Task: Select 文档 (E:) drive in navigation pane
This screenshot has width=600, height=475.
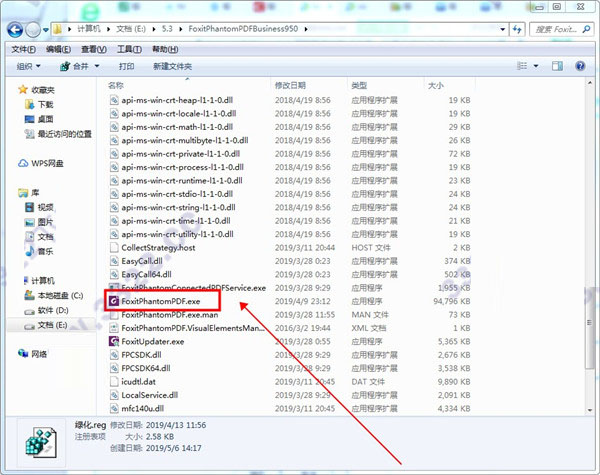Action: [x=46, y=325]
